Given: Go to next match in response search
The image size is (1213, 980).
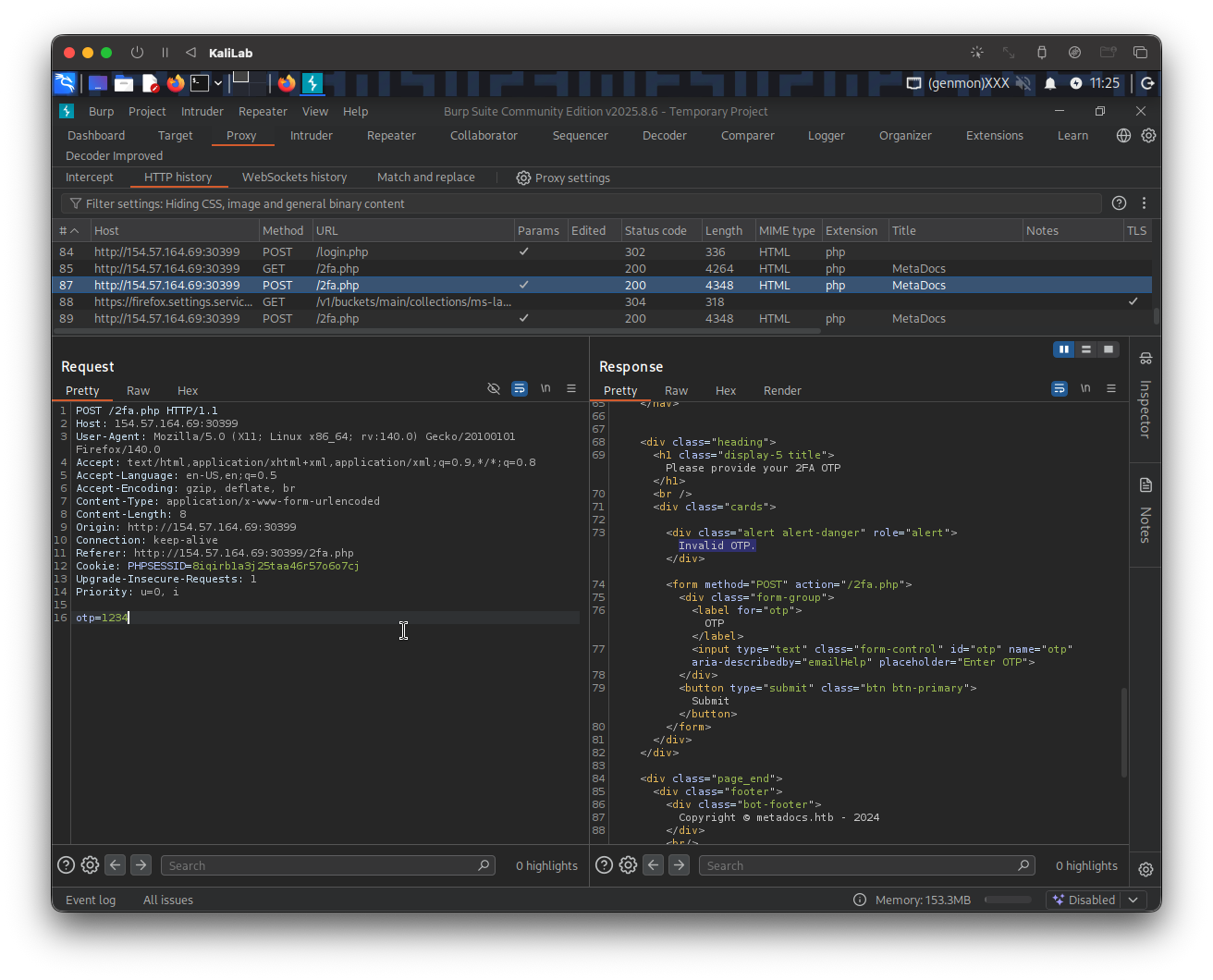Looking at the screenshot, I should coord(679,865).
